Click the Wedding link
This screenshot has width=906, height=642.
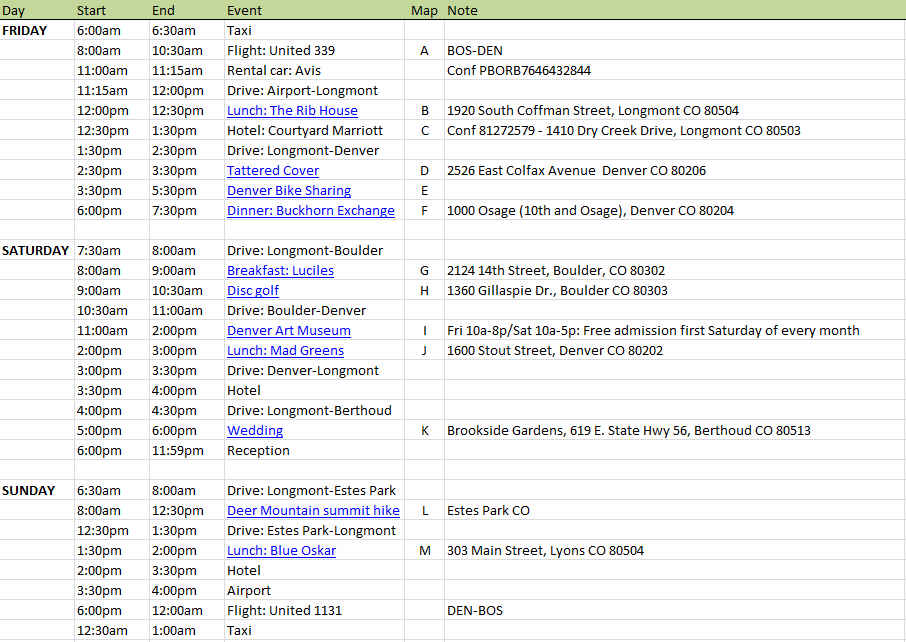point(255,431)
